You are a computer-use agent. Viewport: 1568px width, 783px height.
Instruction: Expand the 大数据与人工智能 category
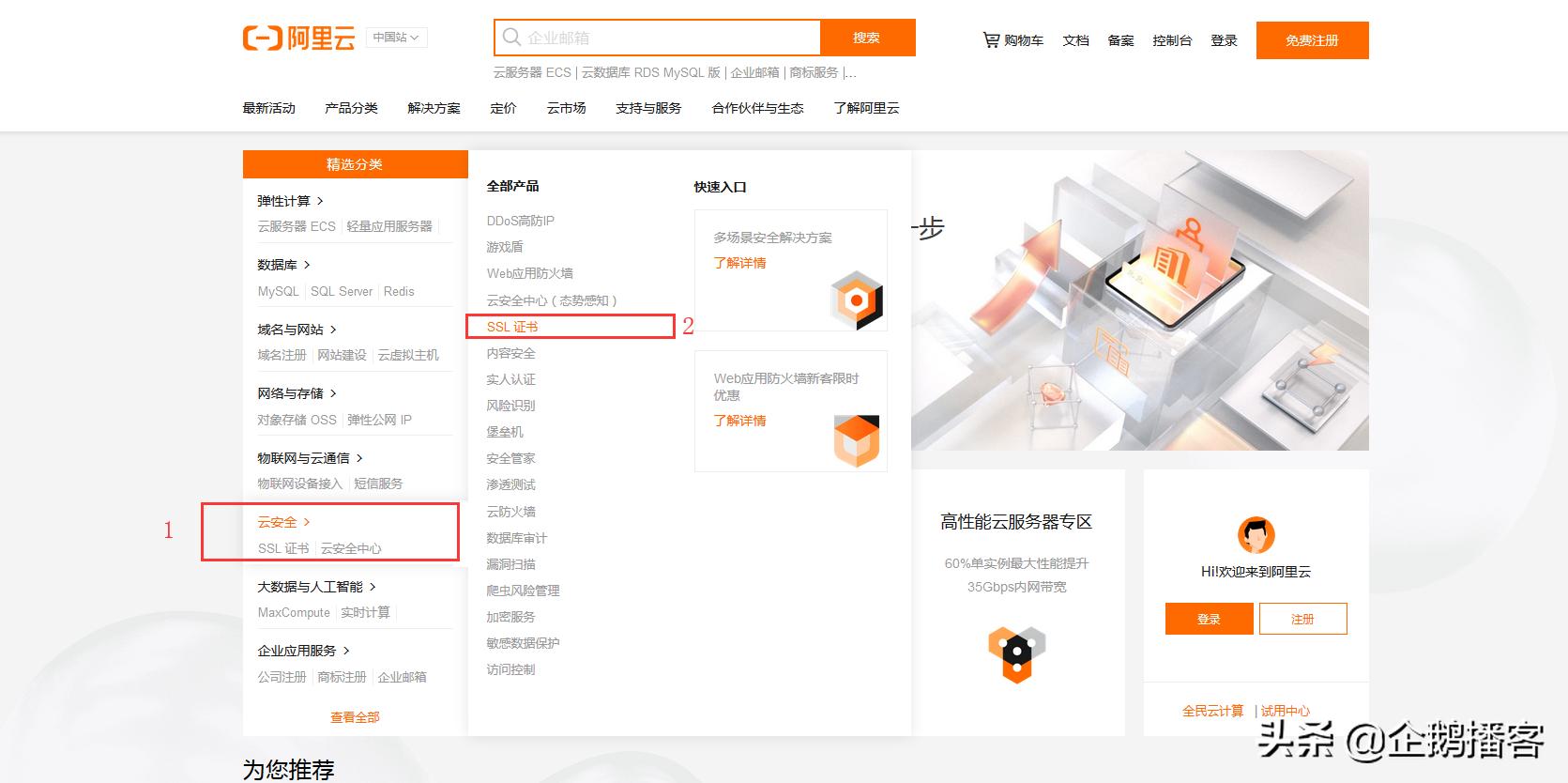point(316,587)
